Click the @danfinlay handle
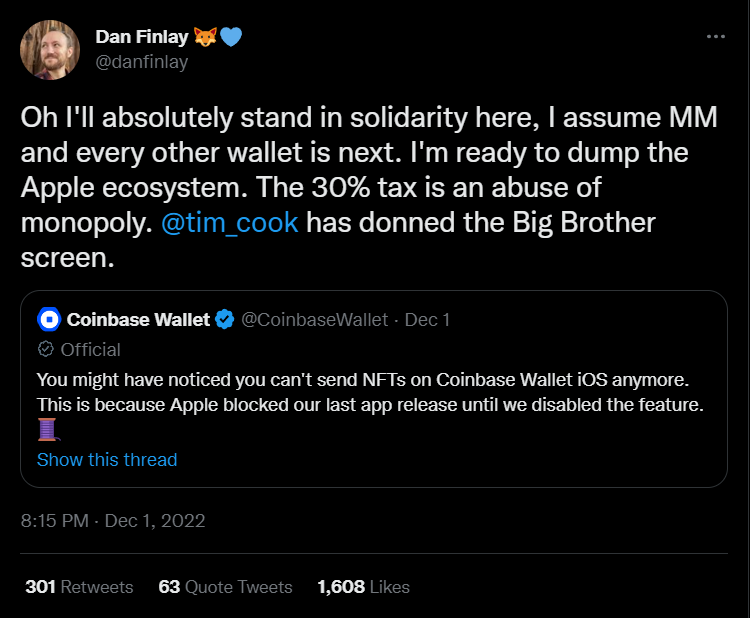750x618 pixels. click(141, 62)
